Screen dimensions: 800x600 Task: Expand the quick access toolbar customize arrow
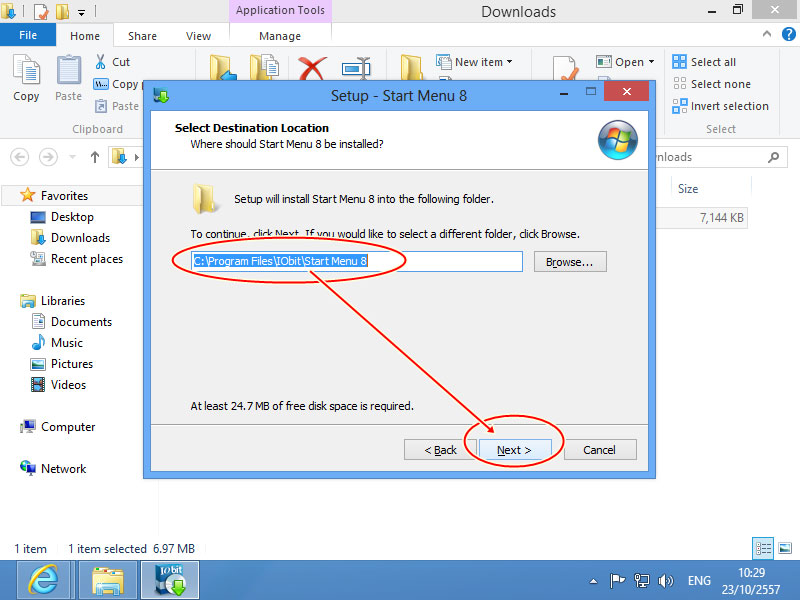(82, 12)
